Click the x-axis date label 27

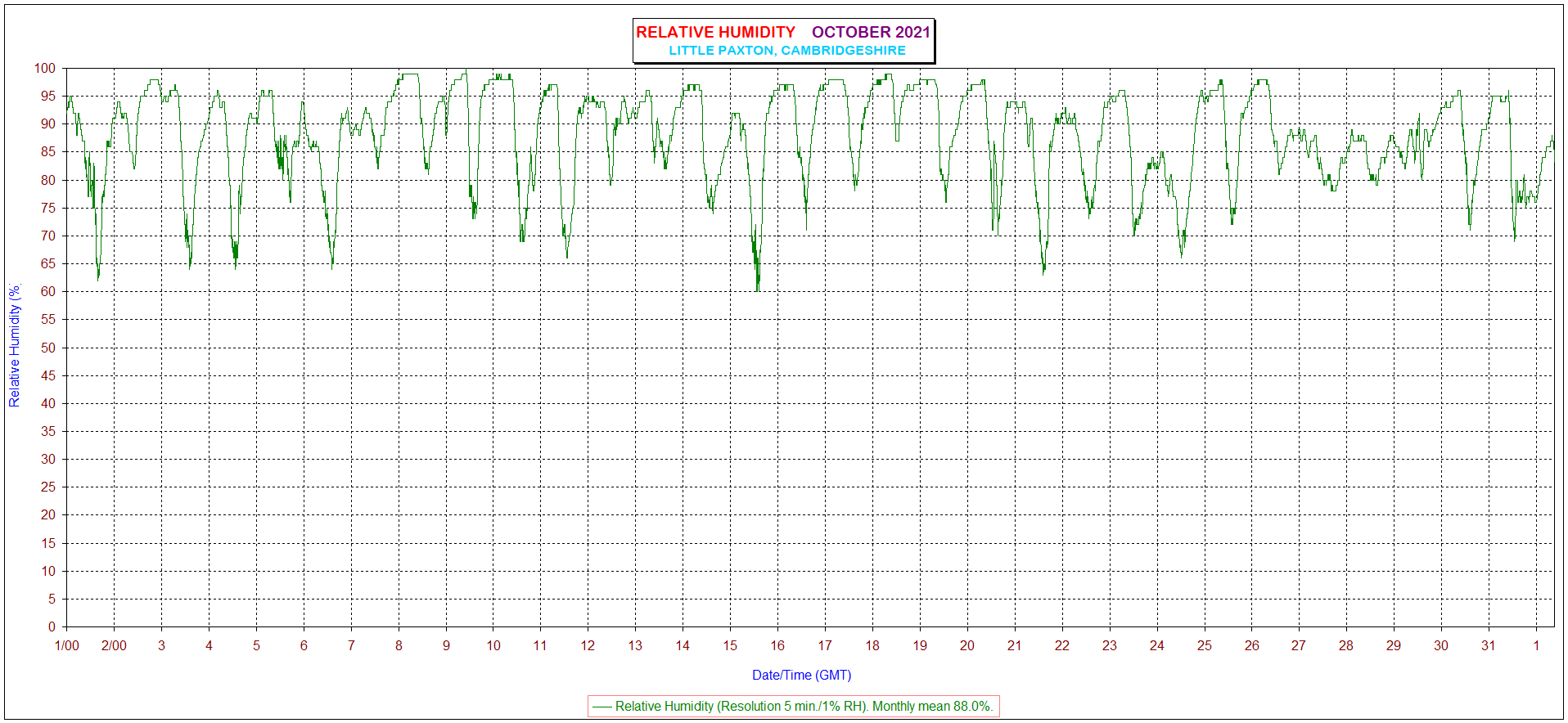[1298, 645]
